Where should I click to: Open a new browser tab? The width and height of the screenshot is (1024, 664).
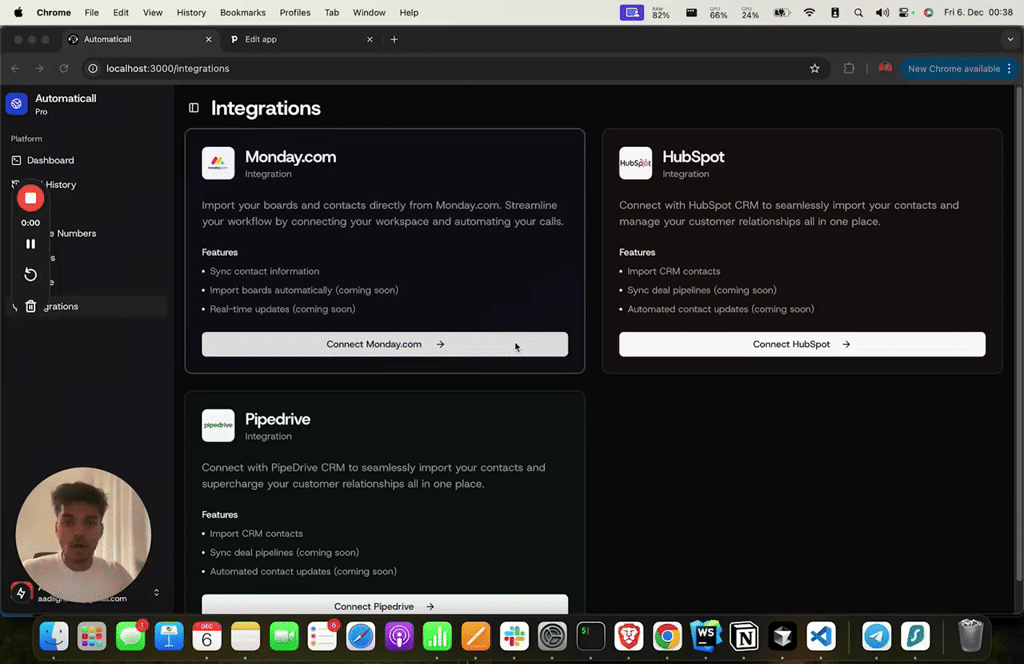[394, 39]
